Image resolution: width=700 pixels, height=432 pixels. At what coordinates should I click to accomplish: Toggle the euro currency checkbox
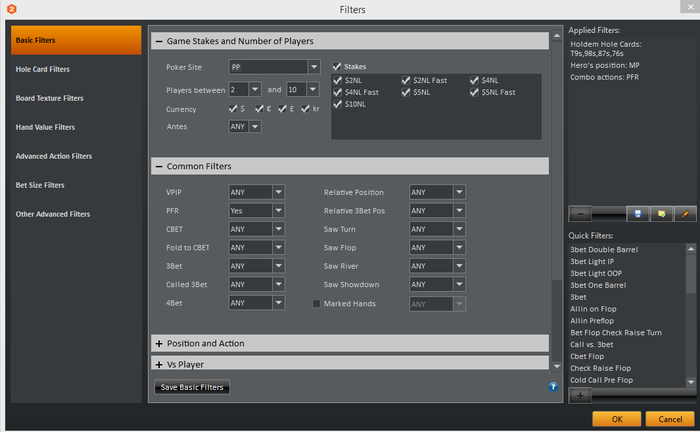click(x=259, y=109)
